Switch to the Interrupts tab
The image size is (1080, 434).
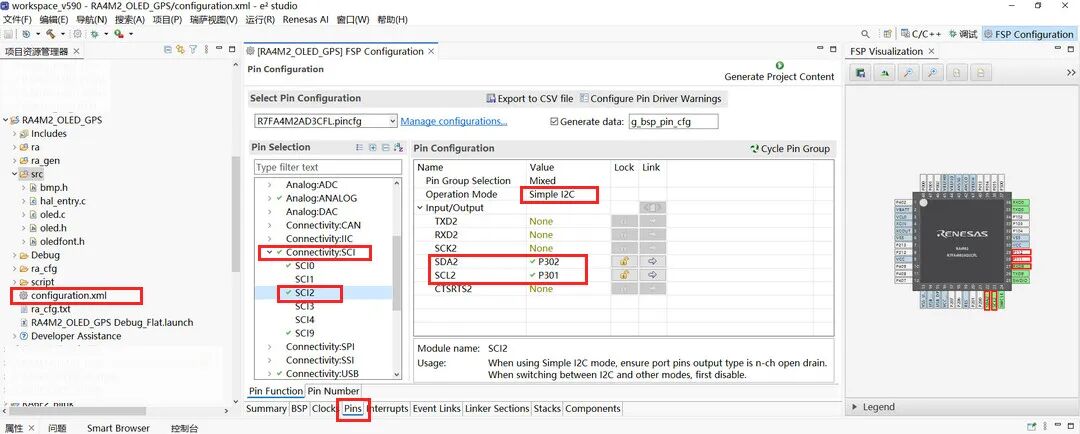pyautogui.click(x=387, y=409)
